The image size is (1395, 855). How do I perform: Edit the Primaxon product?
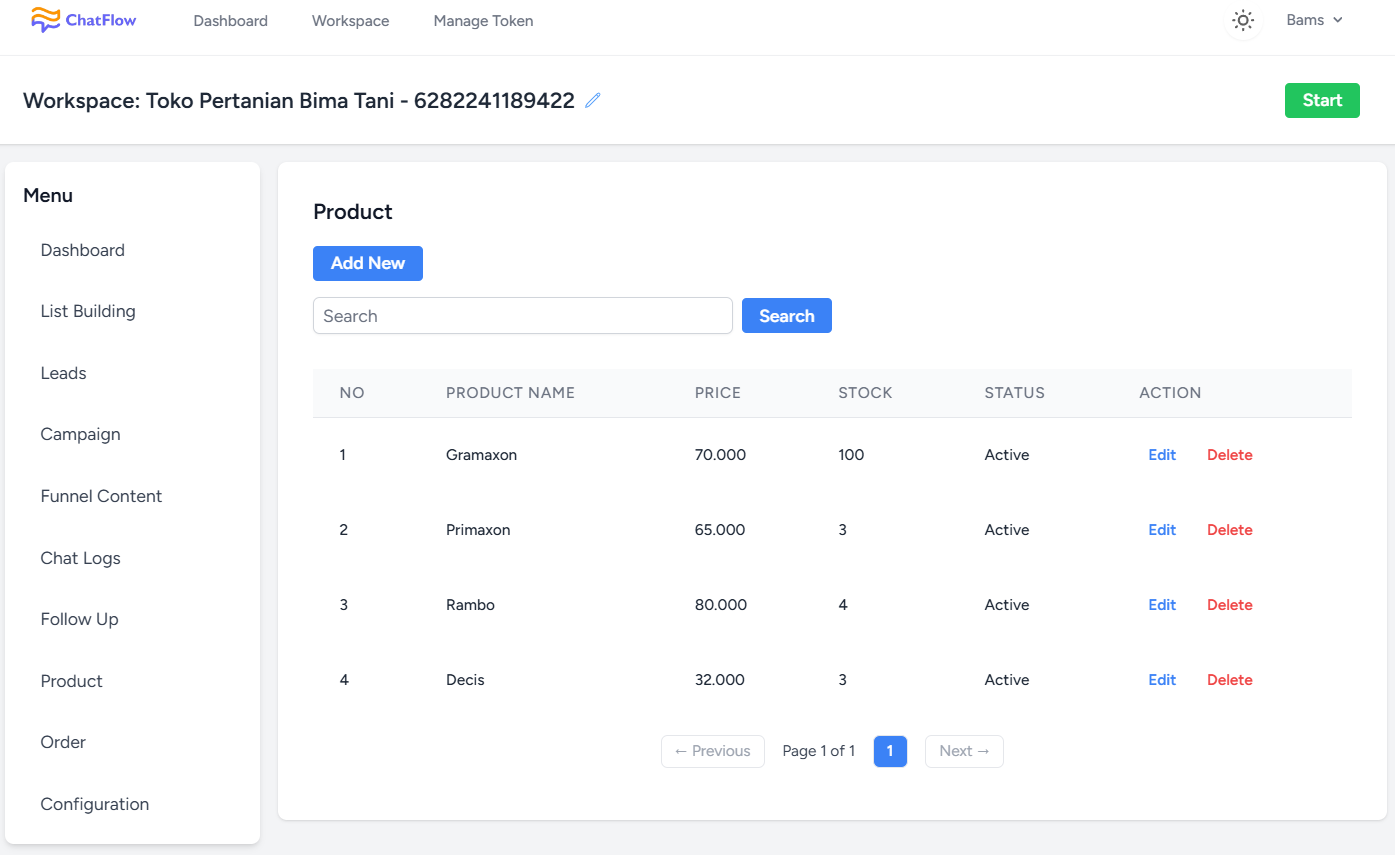click(1162, 530)
